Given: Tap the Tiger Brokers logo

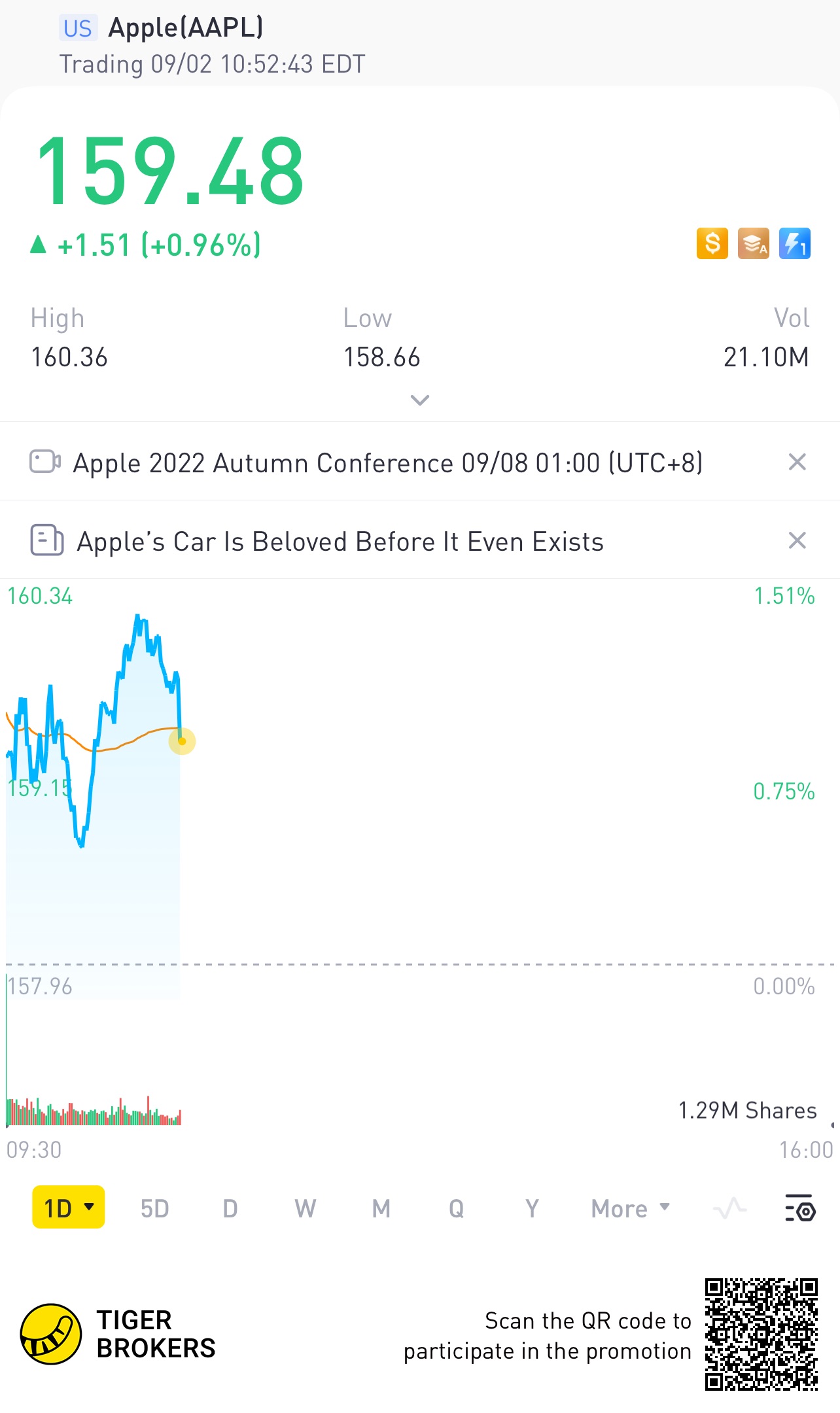Looking at the screenshot, I should point(51,1333).
